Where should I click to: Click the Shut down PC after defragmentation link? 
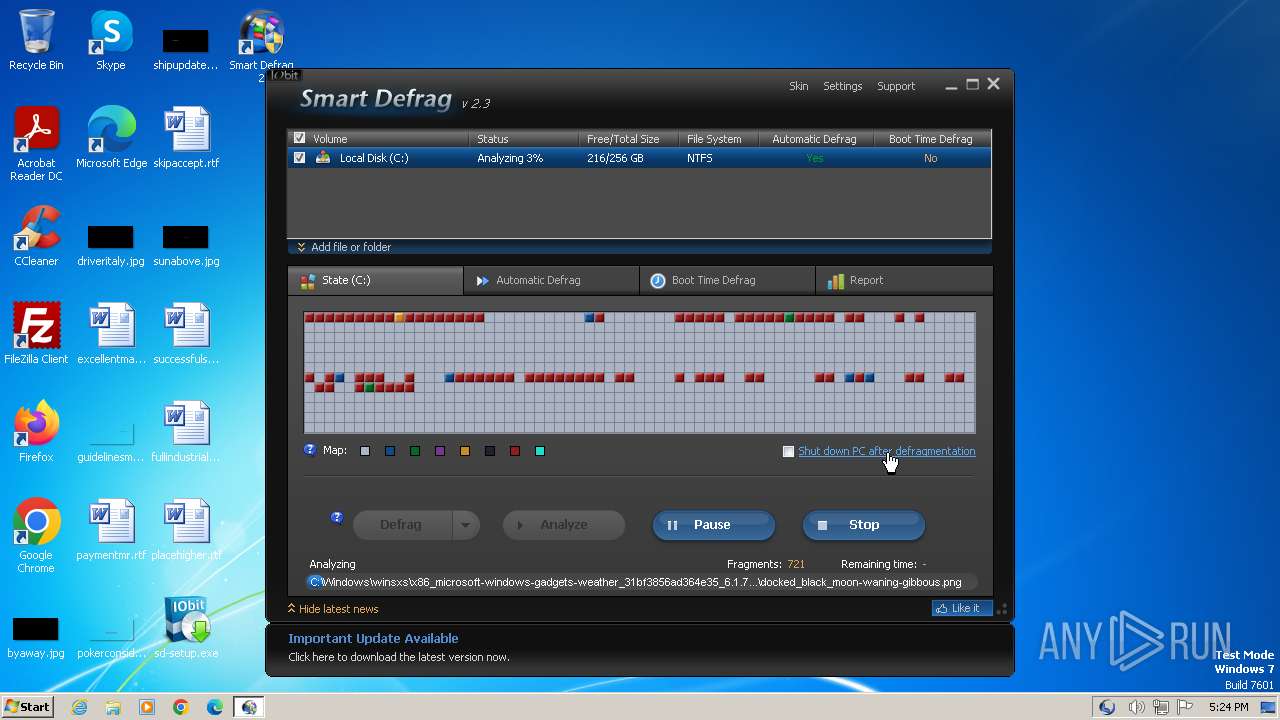click(886, 451)
